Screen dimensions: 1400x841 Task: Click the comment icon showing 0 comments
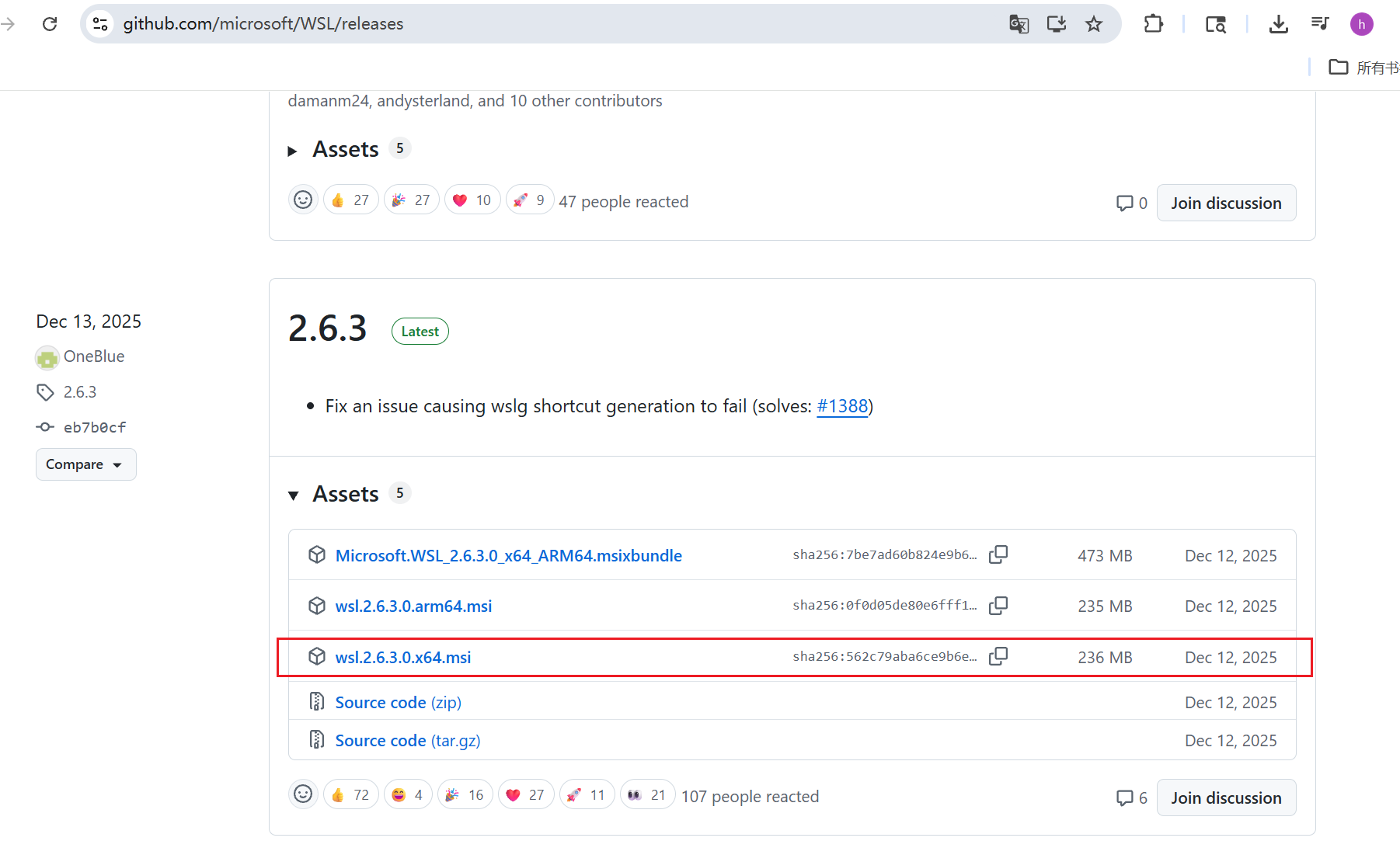click(1124, 203)
